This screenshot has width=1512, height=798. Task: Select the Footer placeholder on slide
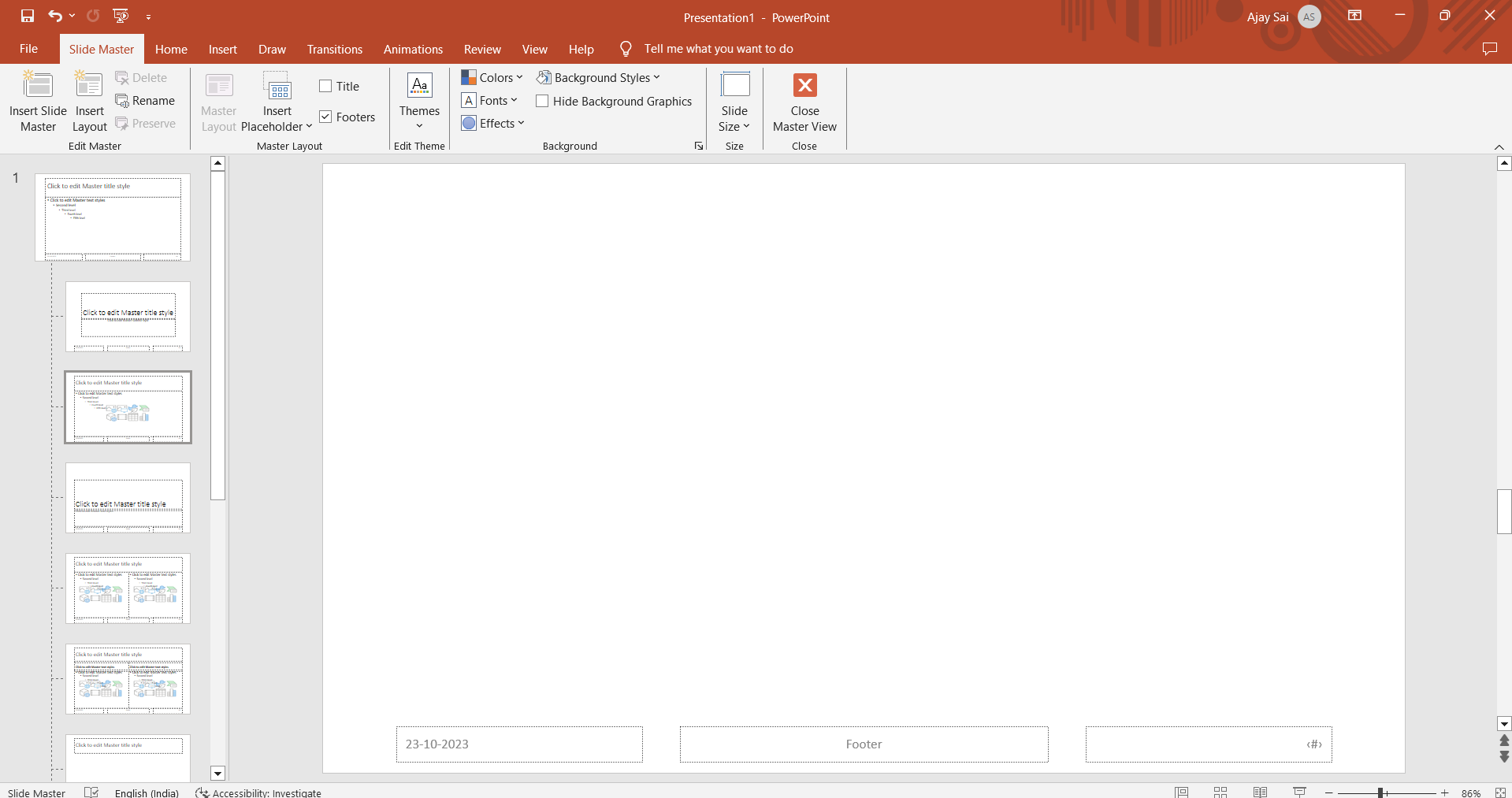click(864, 744)
